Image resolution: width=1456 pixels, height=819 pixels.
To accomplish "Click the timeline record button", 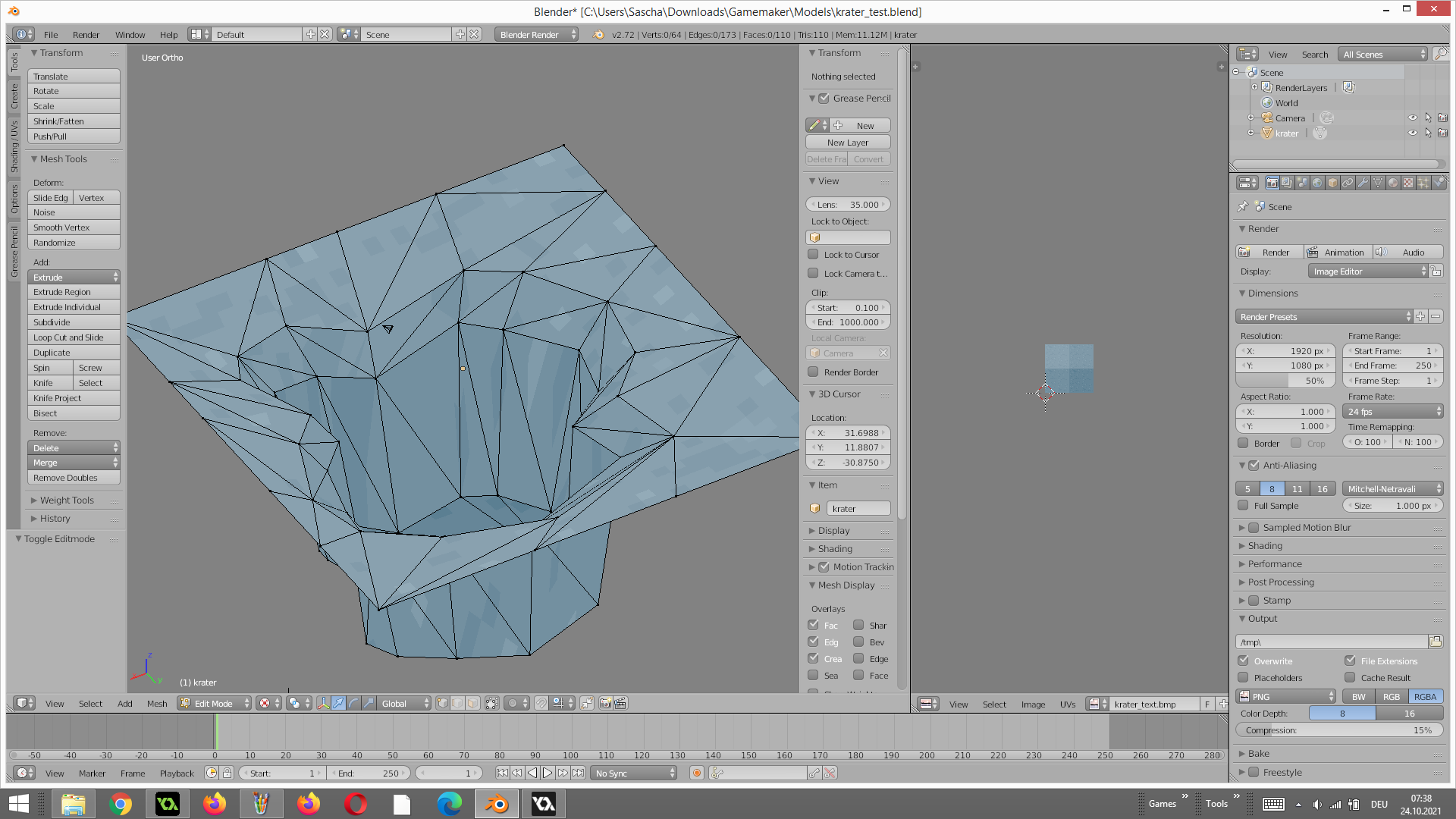I will pyautogui.click(x=696, y=773).
